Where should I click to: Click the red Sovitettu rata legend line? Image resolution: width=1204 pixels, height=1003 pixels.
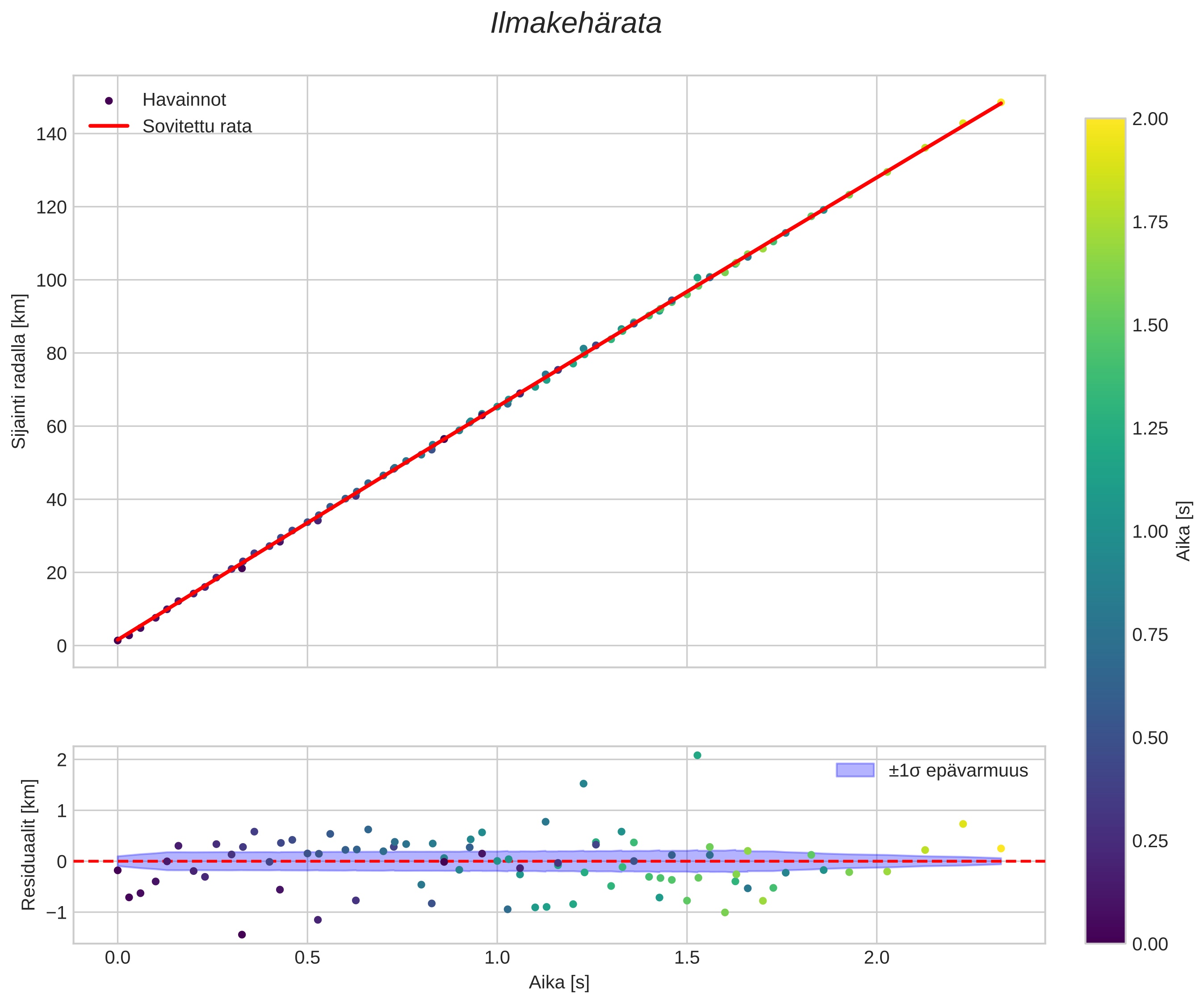point(109,126)
